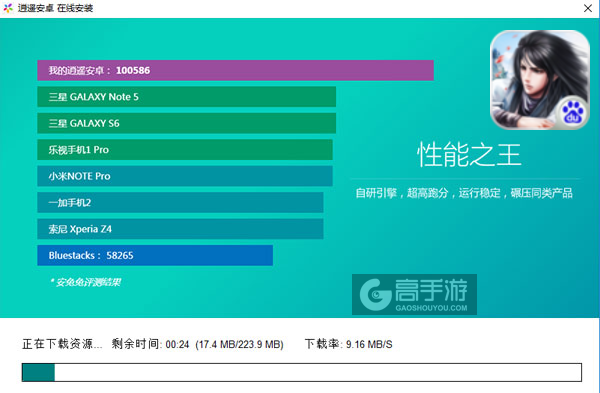Viewport: 600px width, 393px height.
Task: Click the 性能之王 heading
Action: [469, 155]
